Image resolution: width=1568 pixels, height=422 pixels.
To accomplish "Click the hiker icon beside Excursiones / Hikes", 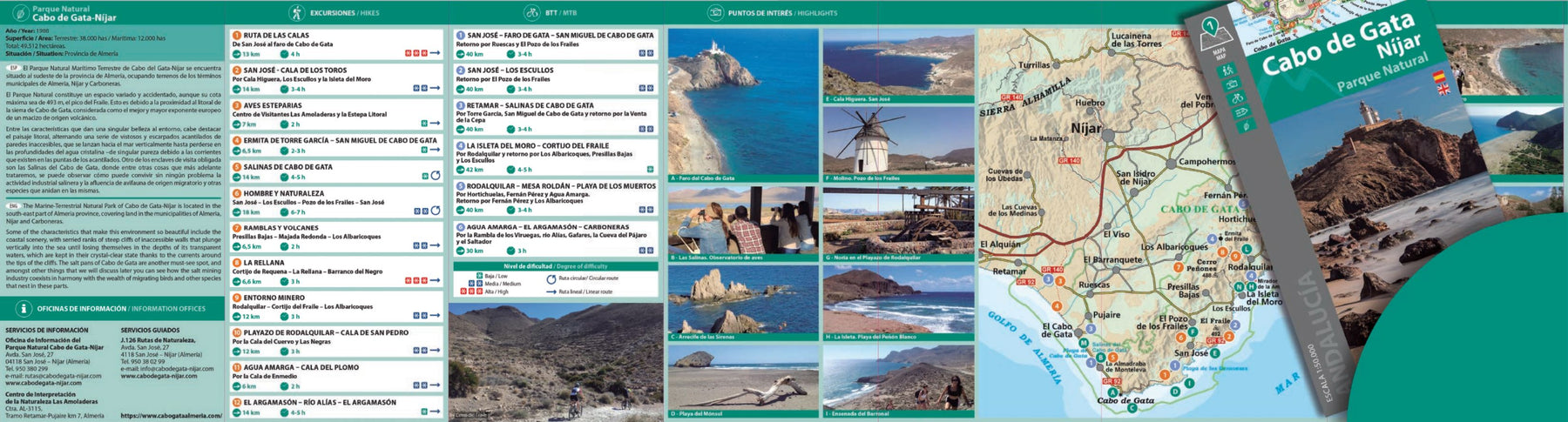I will coord(296,13).
